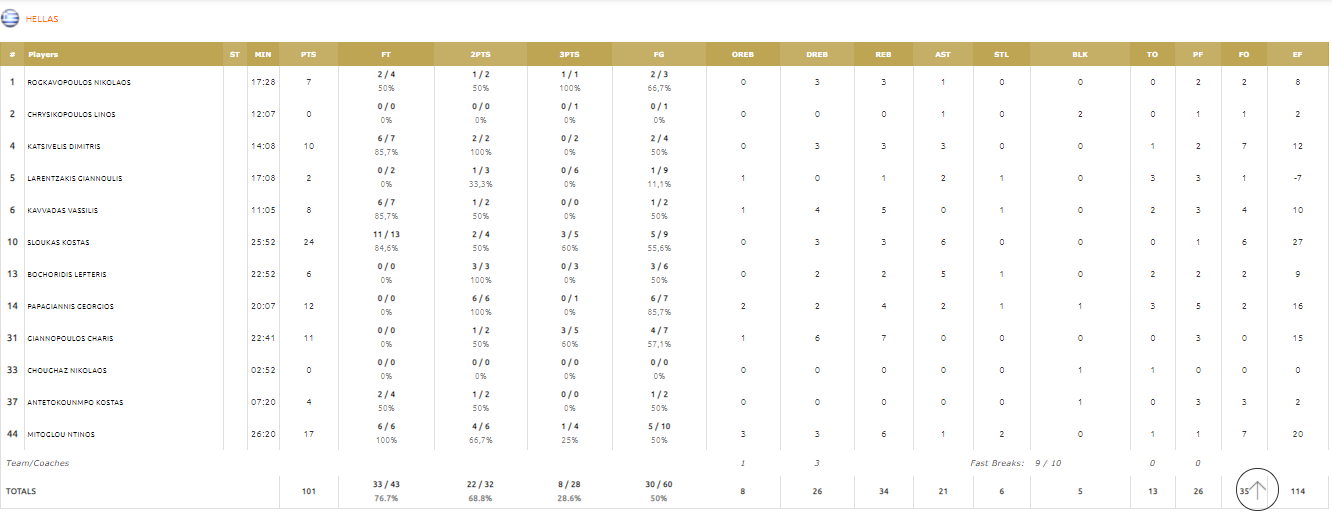Viewport: 1332px width, 513px height.
Task: Click Katsivelis Dimitris player name
Action: tap(64, 147)
